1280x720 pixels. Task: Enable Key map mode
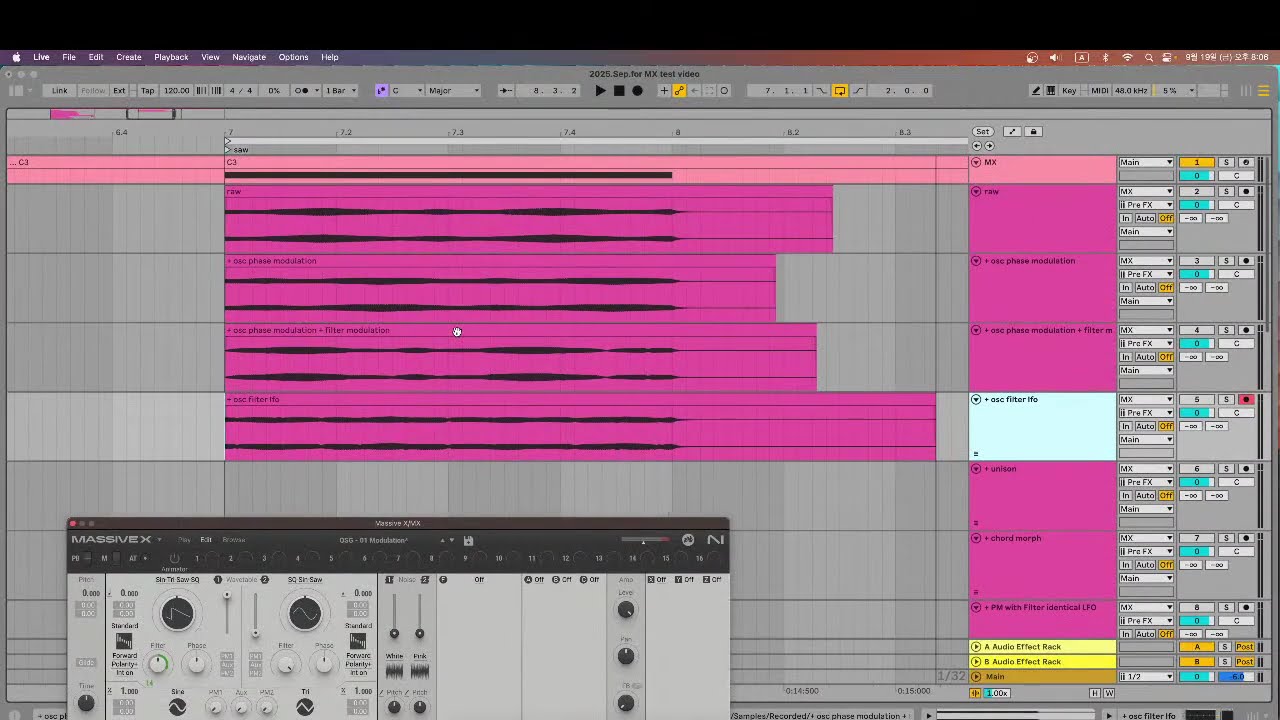[1069, 91]
